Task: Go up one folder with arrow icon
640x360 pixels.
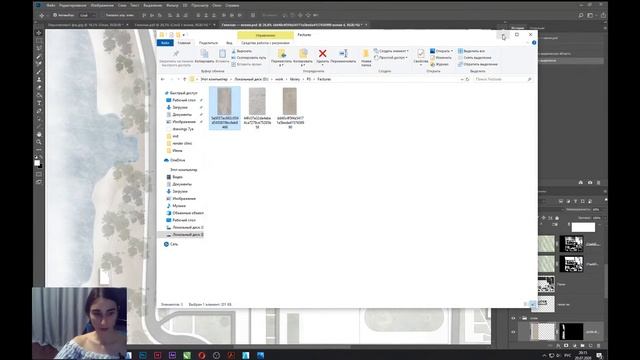Action: tap(184, 79)
